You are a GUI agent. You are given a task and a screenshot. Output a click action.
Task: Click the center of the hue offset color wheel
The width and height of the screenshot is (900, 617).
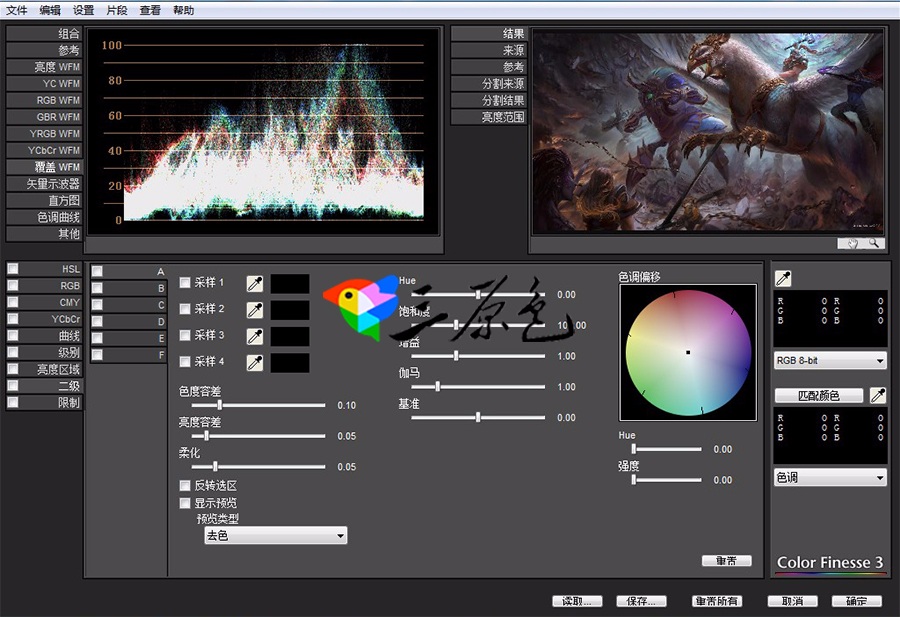(688, 352)
